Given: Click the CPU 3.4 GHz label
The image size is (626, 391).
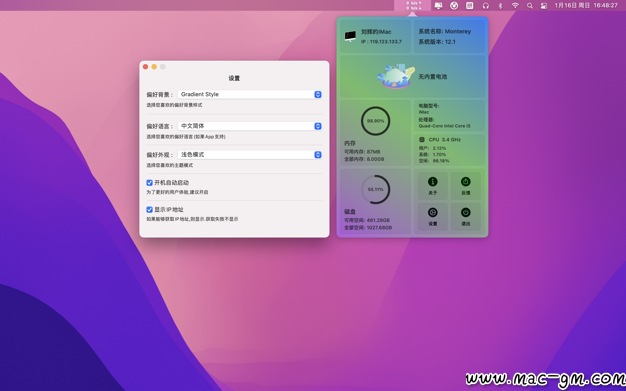Looking at the screenshot, I should point(444,139).
